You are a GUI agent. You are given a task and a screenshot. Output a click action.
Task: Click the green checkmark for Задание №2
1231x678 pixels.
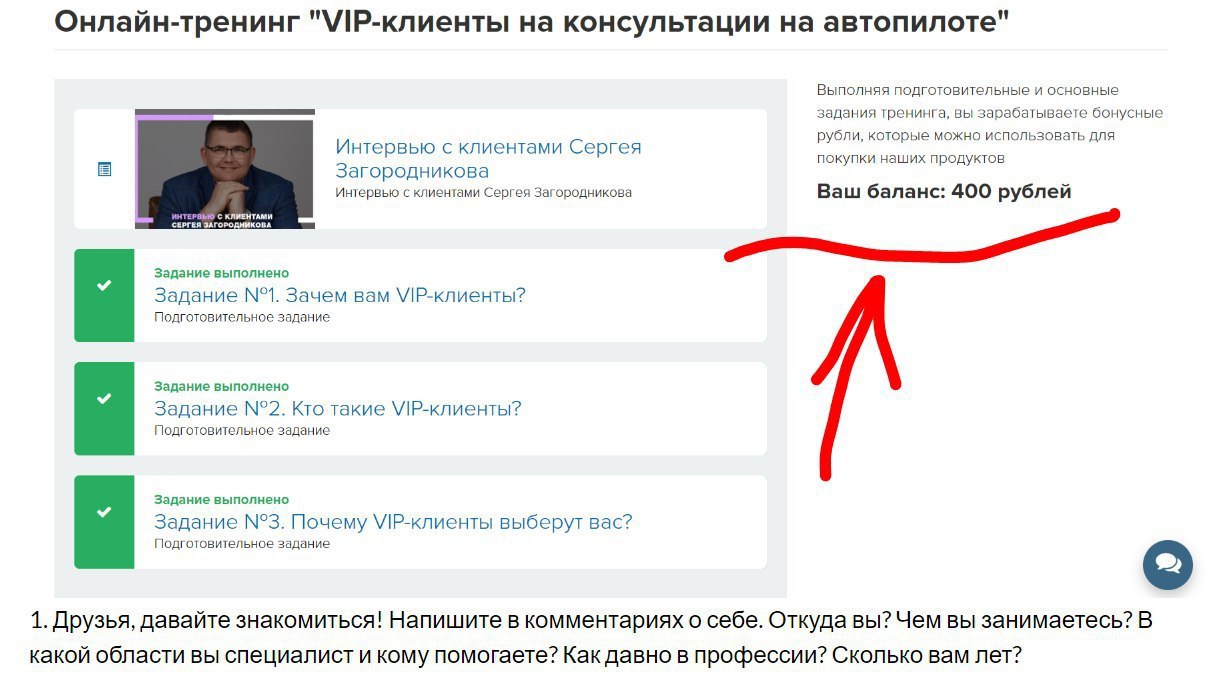pyautogui.click(x=104, y=399)
